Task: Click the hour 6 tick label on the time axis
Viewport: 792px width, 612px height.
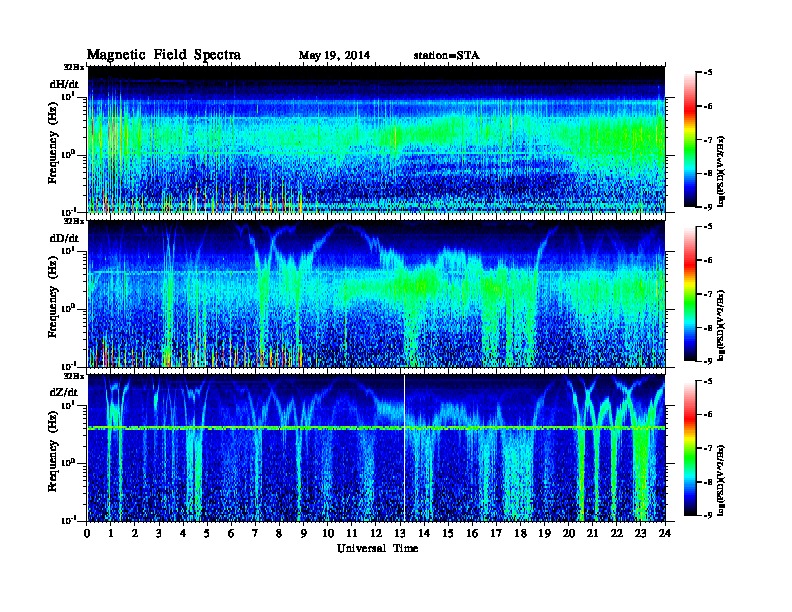Action: [x=231, y=533]
